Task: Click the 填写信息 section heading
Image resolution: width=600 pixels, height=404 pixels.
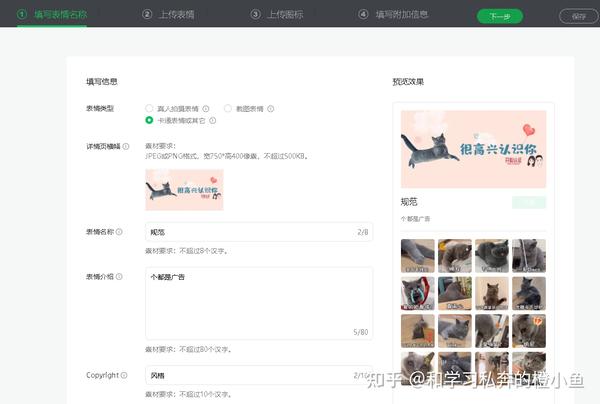Action: (x=101, y=81)
